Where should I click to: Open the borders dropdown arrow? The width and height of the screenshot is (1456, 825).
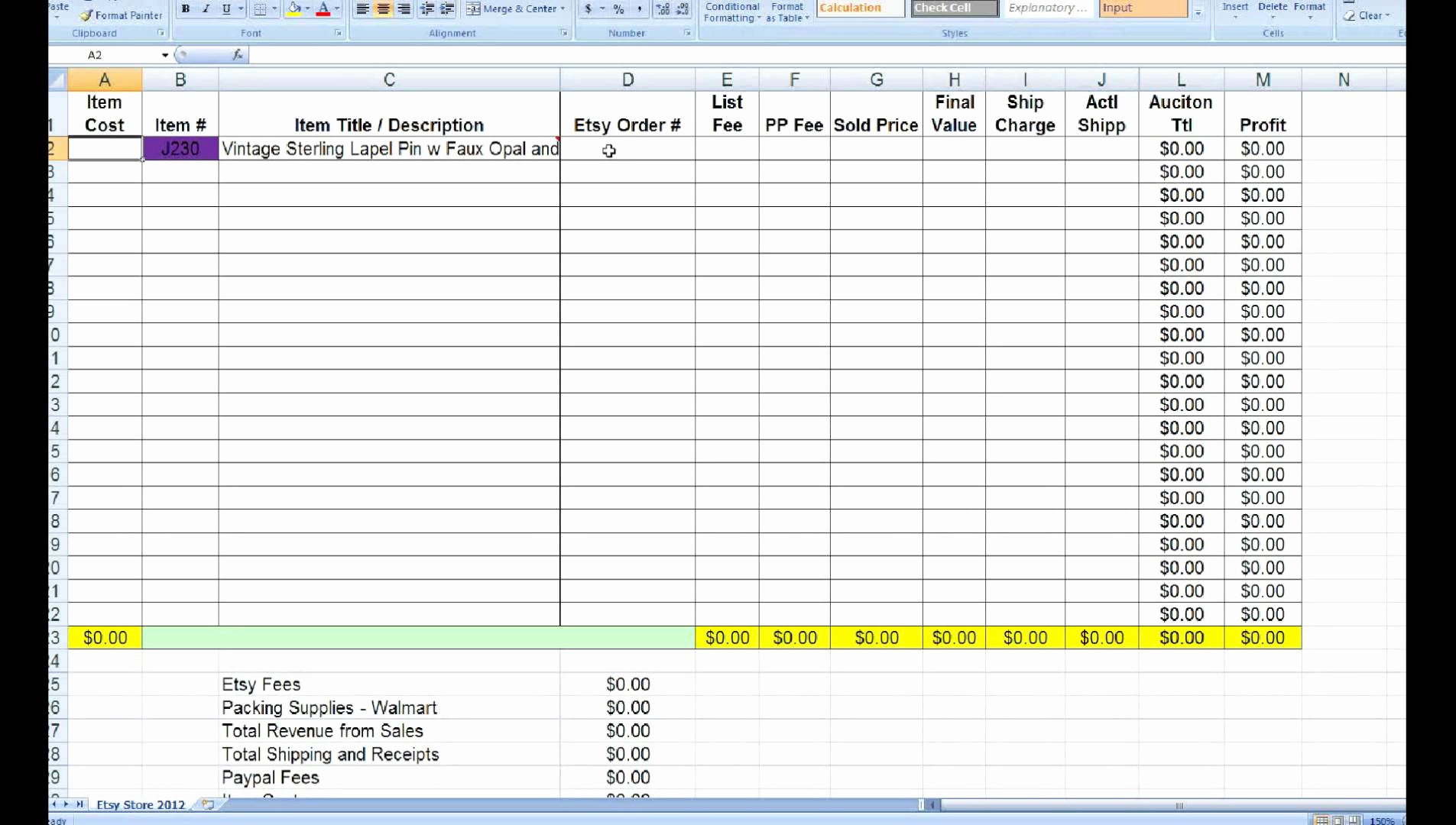pos(274,10)
